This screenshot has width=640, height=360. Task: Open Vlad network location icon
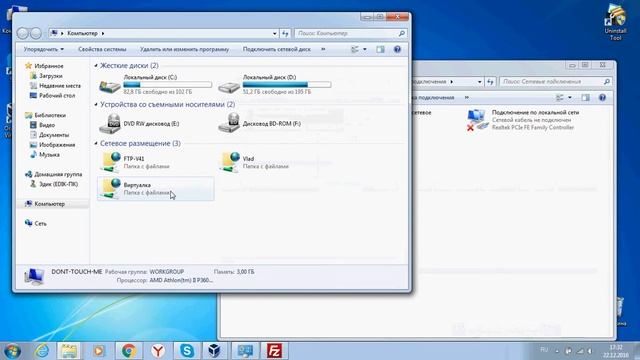point(229,162)
